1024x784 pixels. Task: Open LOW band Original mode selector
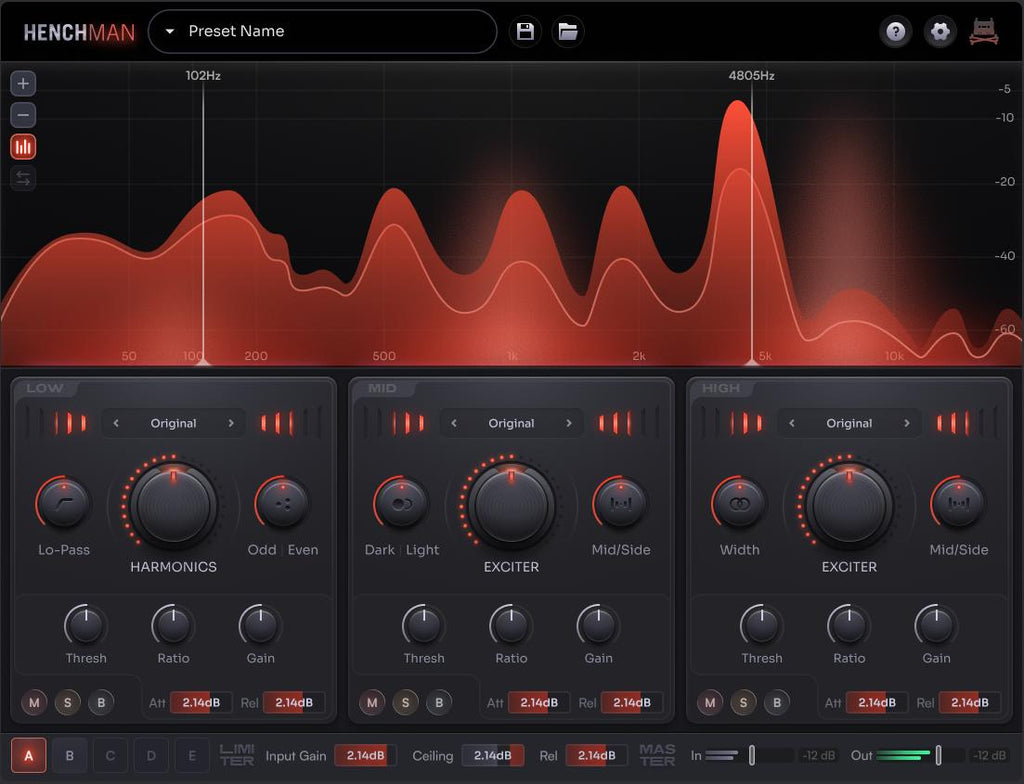click(173, 423)
